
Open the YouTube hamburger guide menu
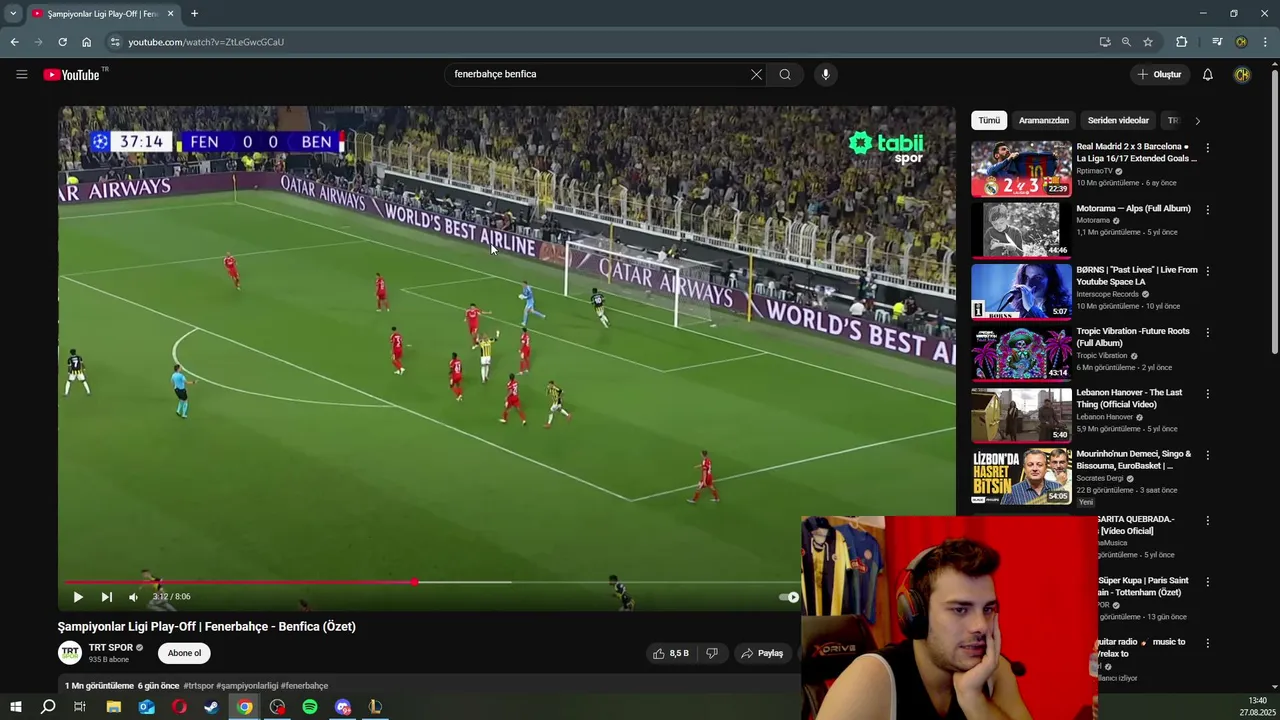pos(21,74)
